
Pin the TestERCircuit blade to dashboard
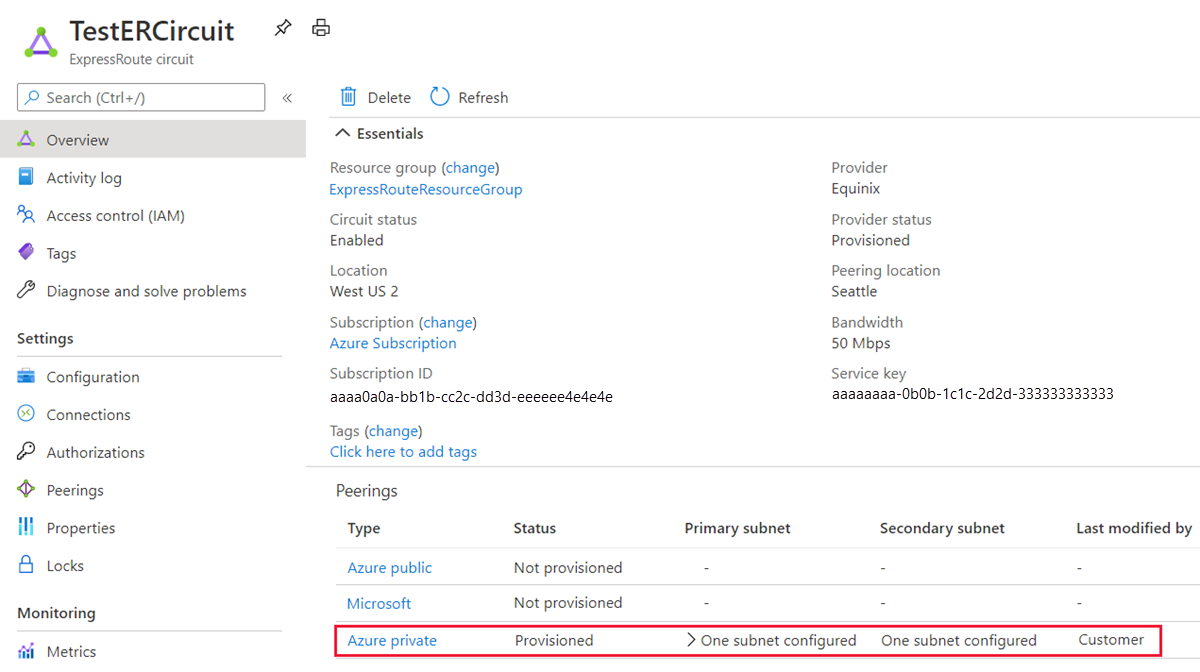tap(283, 29)
